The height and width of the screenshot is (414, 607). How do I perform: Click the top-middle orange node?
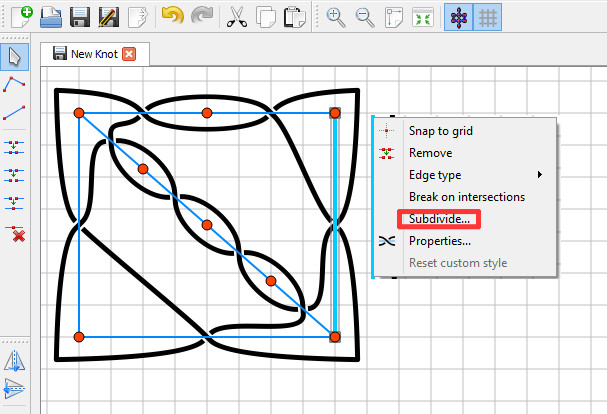click(207, 113)
